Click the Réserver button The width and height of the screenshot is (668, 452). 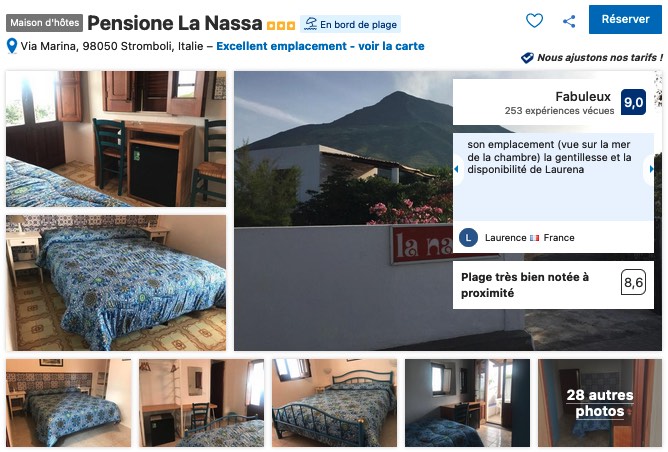pos(625,20)
